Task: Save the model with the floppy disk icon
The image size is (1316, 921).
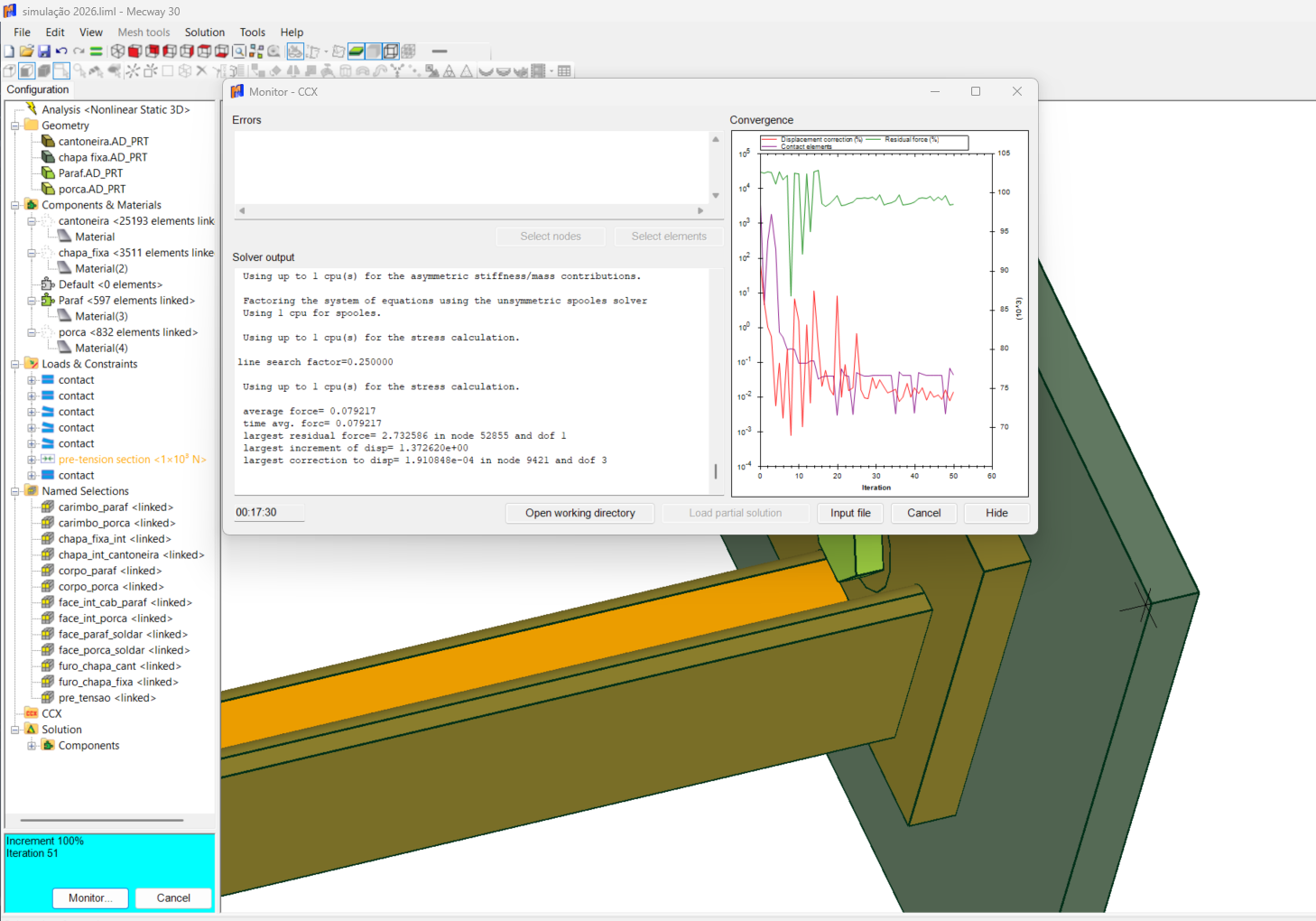Action: pyautogui.click(x=43, y=51)
